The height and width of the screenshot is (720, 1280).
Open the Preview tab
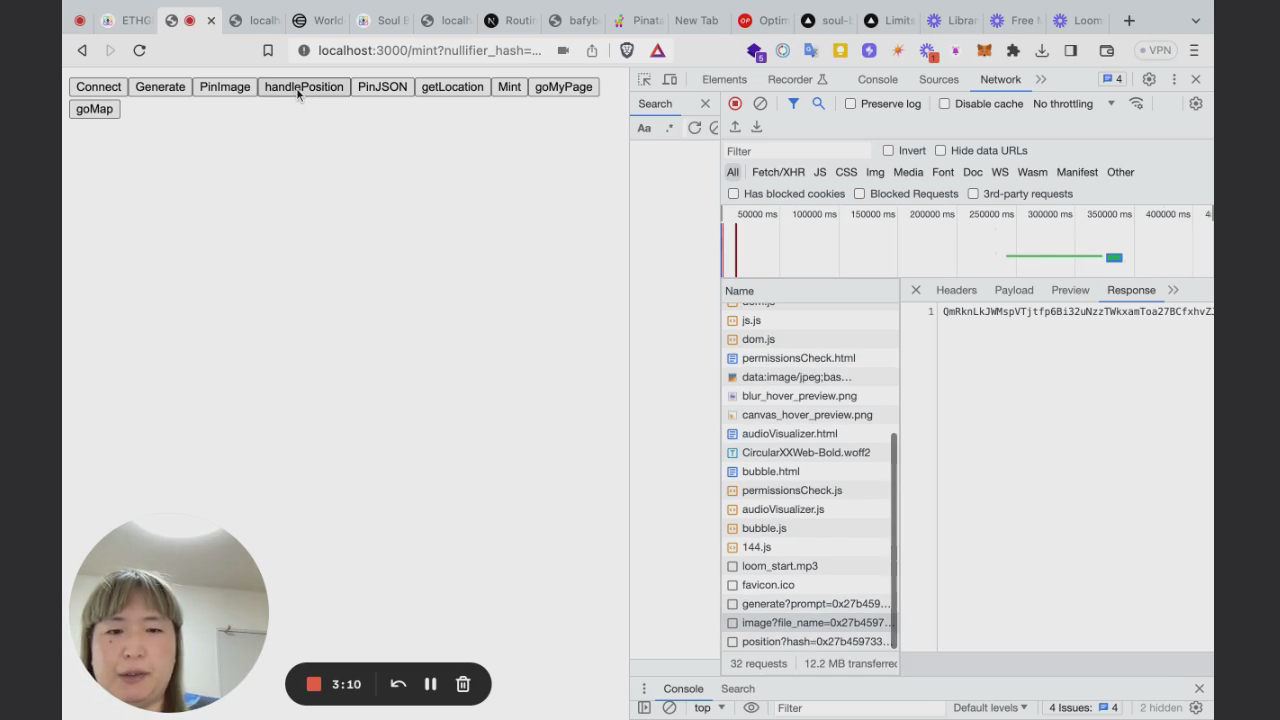pos(1070,290)
